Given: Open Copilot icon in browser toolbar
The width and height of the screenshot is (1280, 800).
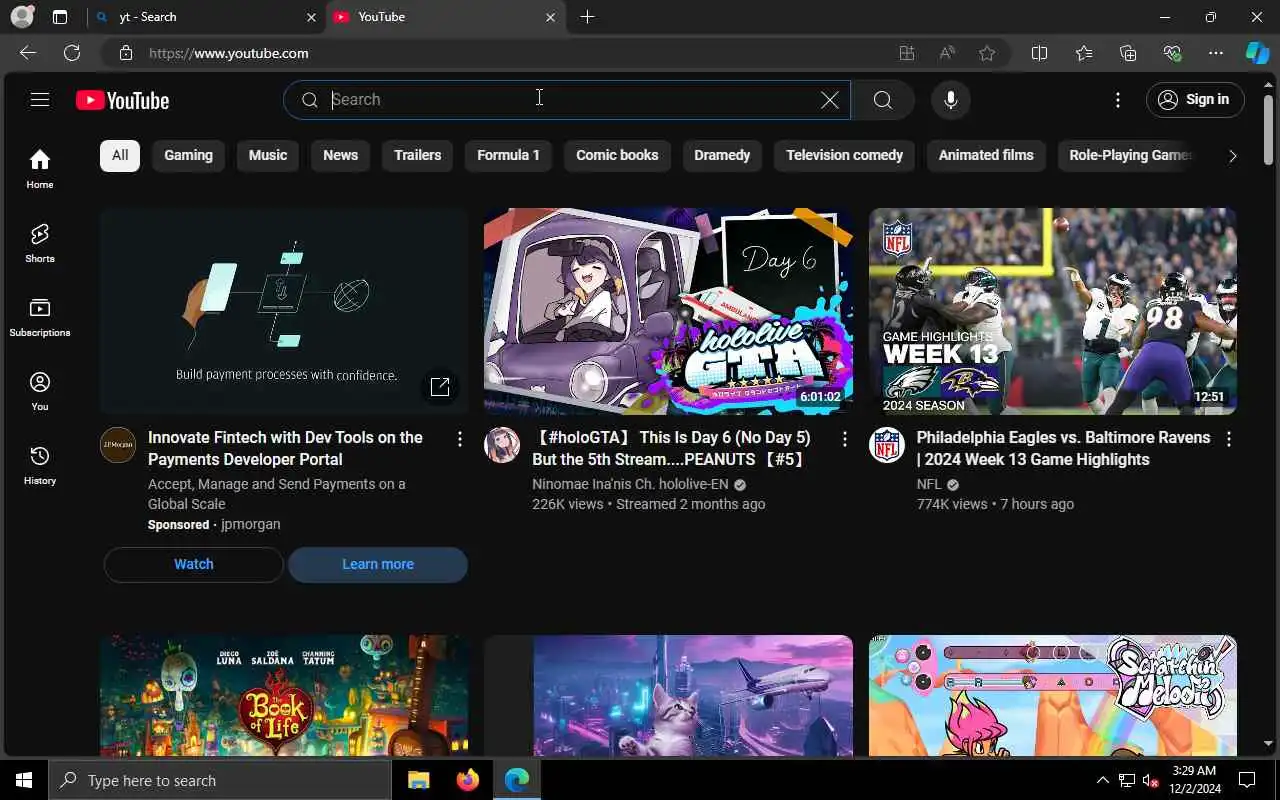Looking at the screenshot, I should pyautogui.click(x=1257, y=53).
